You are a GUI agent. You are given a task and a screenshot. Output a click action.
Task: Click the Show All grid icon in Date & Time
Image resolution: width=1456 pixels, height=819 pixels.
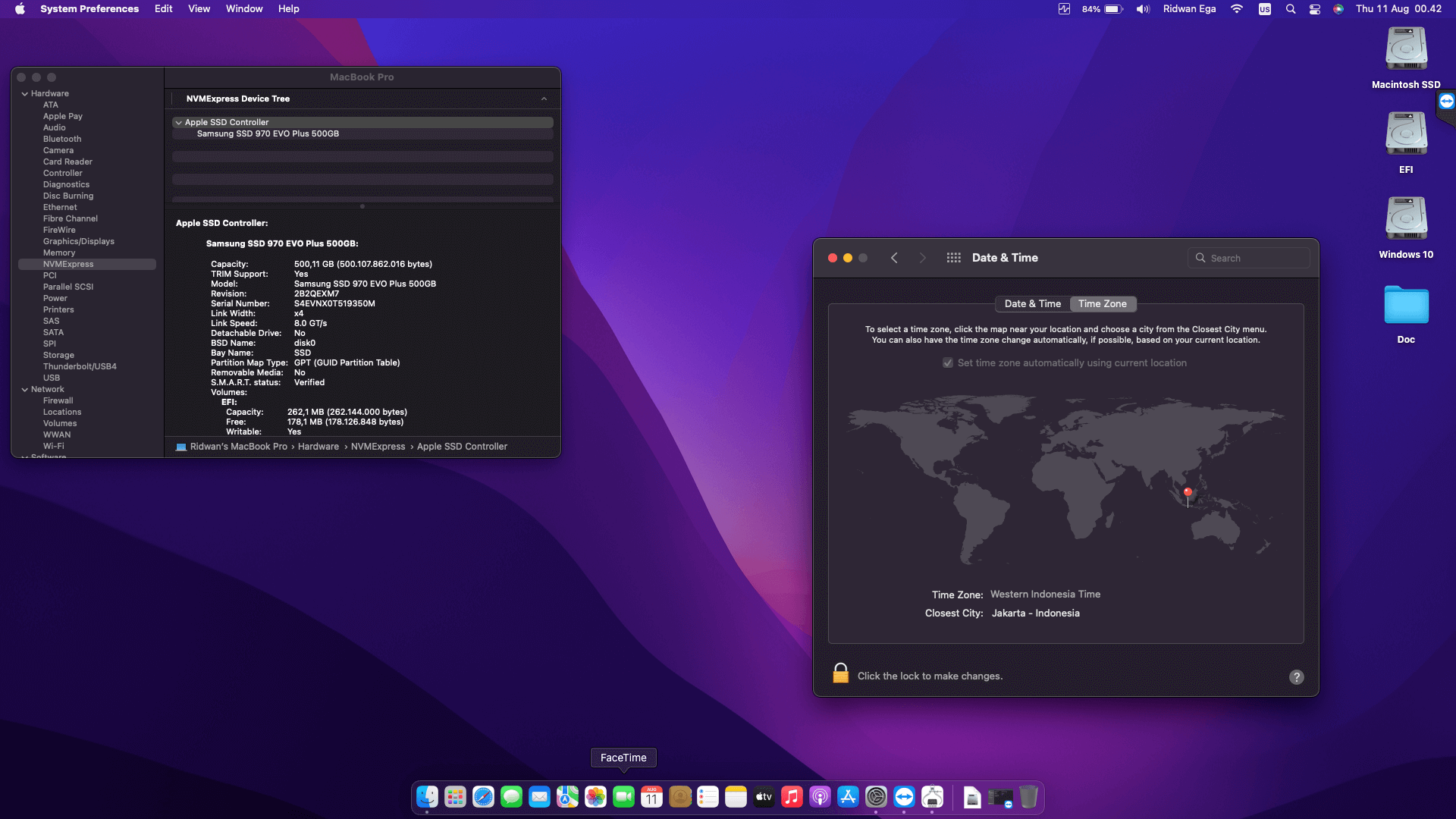click(953, 258)
